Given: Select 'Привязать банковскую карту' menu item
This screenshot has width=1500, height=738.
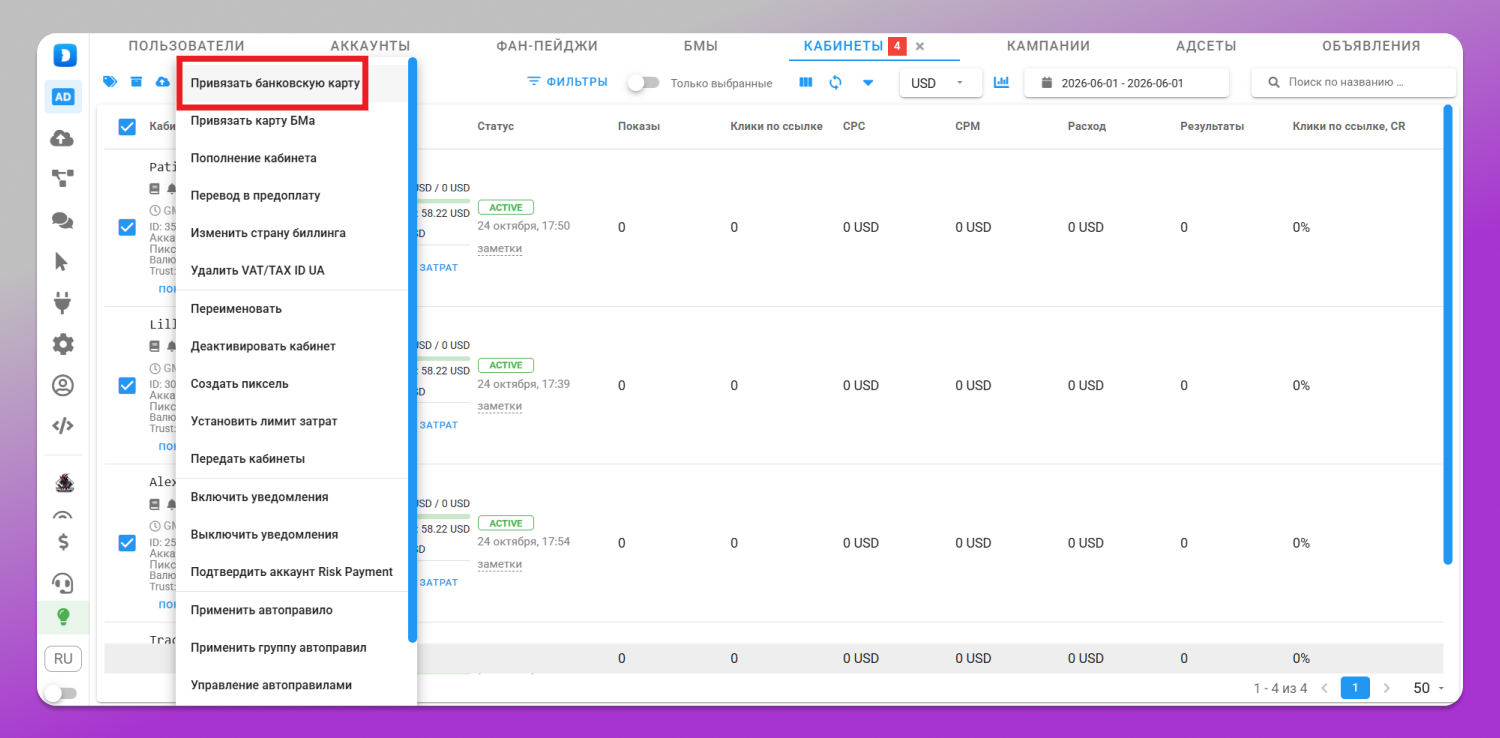Looking at the screenshot, I should [x=275, y=83].
